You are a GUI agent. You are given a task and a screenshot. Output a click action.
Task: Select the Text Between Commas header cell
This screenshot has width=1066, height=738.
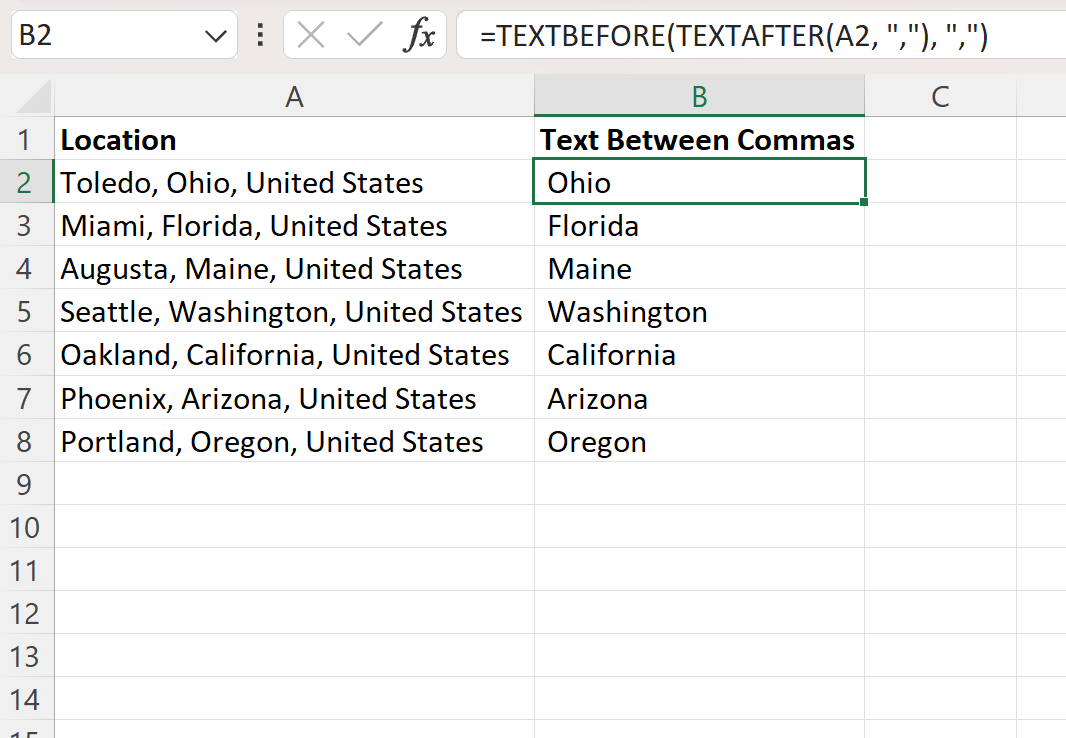point(699,139)
